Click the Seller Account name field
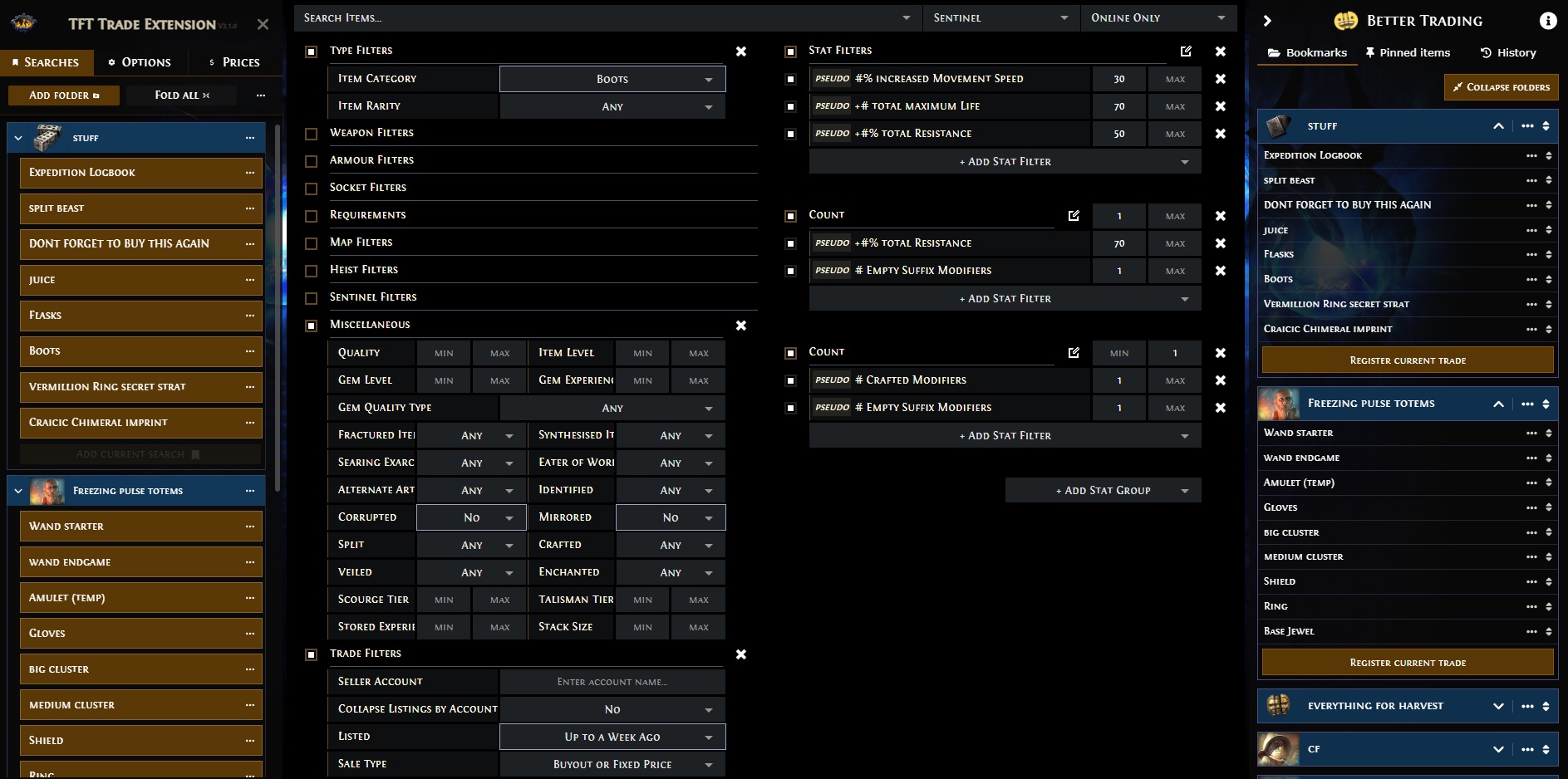The width and height of the screenshot is (1568, 779). 612,682
